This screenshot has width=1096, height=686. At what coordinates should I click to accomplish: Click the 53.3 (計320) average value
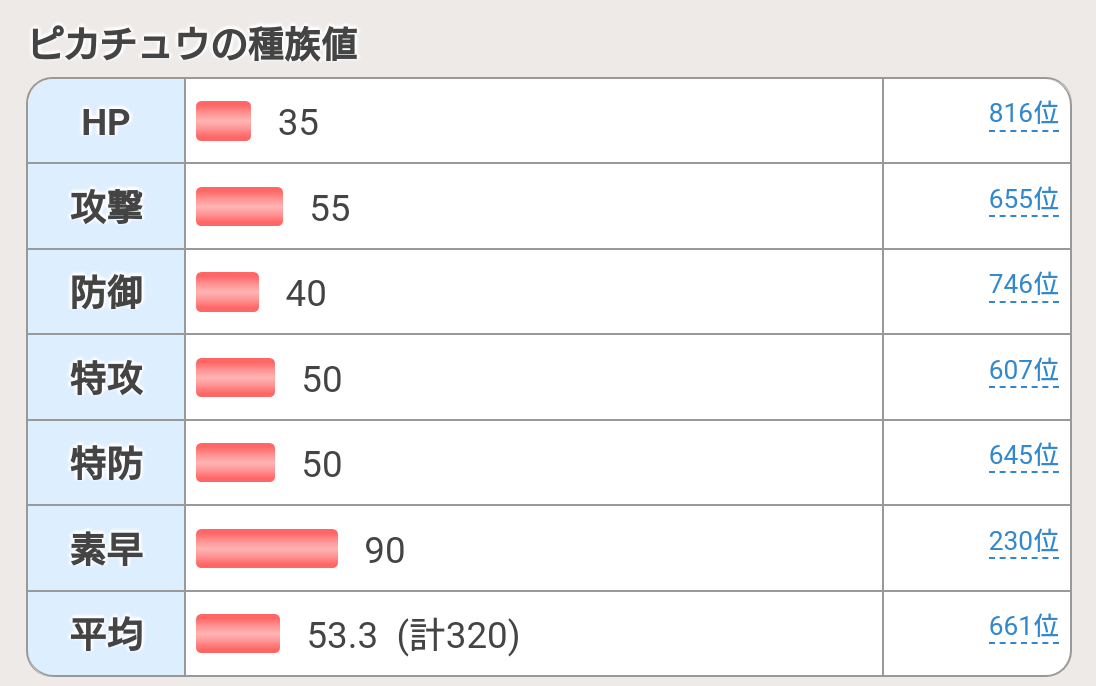[413, 636]
